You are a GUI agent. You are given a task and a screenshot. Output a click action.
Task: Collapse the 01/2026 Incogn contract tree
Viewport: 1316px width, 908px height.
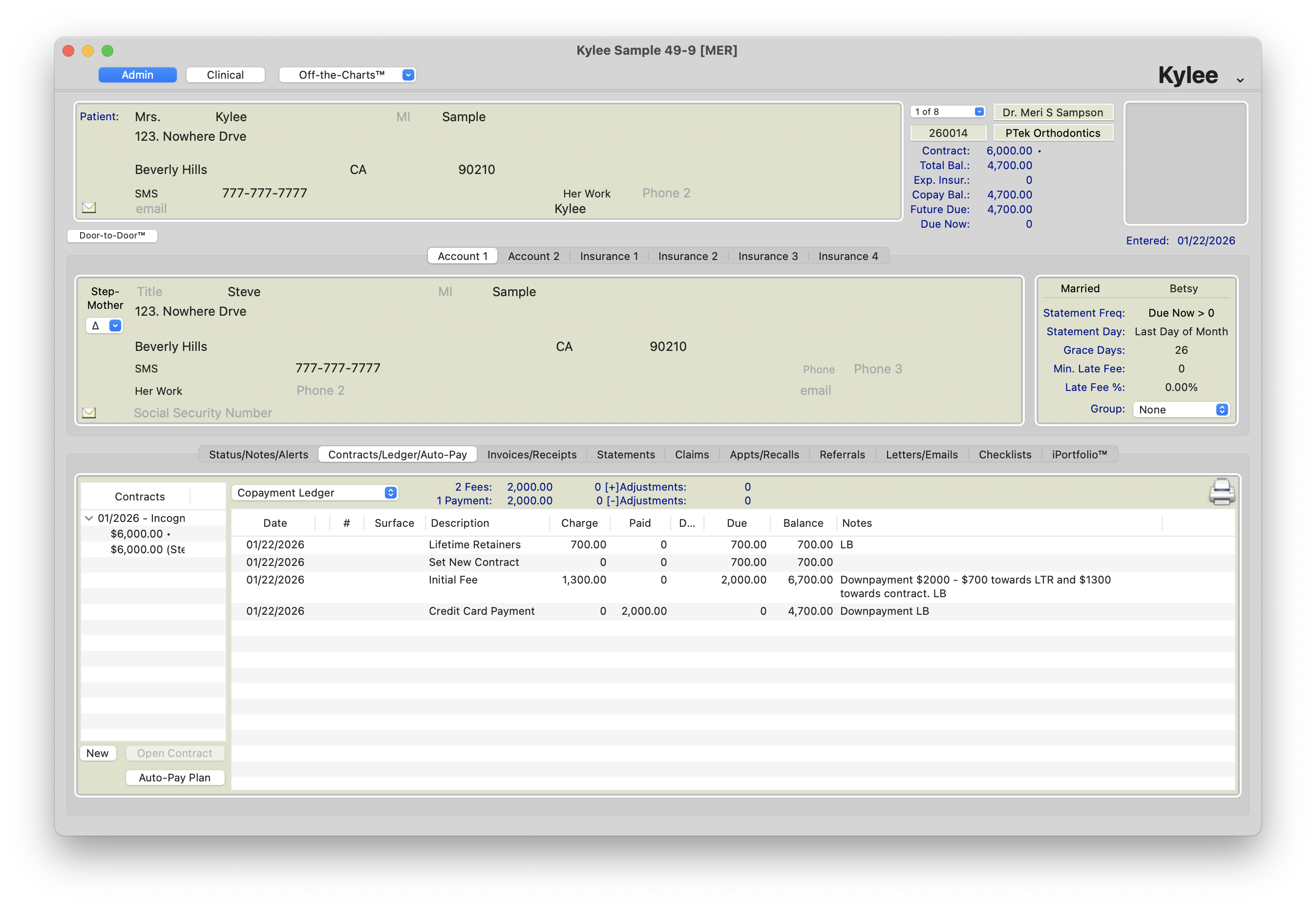tap(89, 519)
